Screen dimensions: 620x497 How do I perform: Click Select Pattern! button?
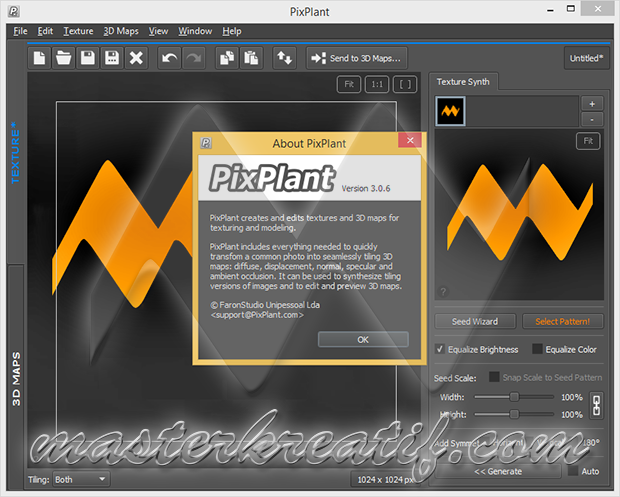563,321
